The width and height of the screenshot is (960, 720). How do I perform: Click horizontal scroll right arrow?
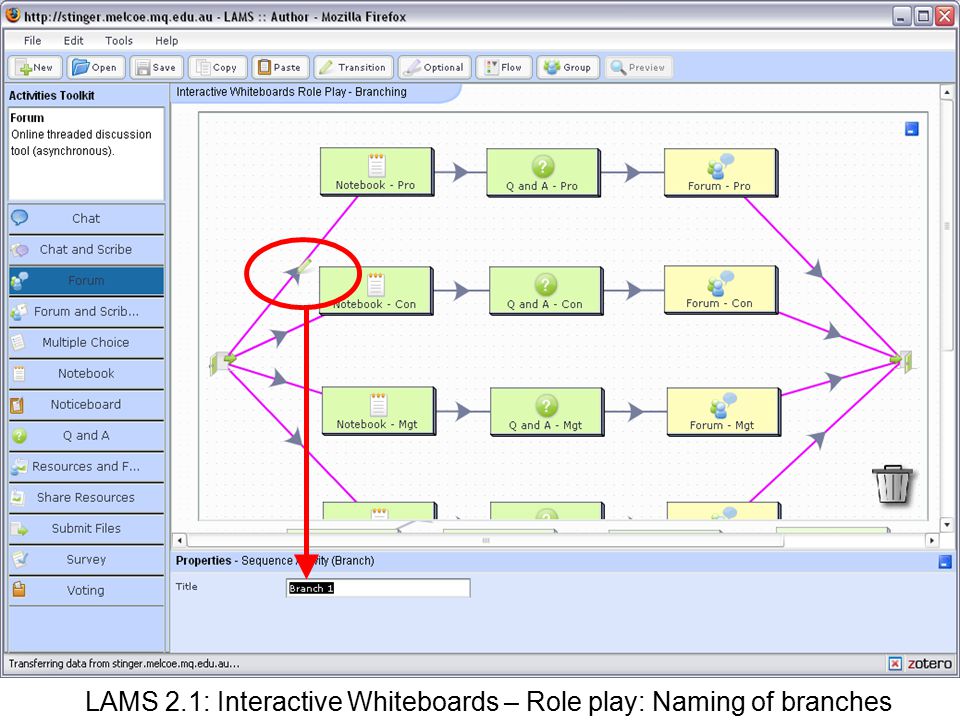coord(932,541)
